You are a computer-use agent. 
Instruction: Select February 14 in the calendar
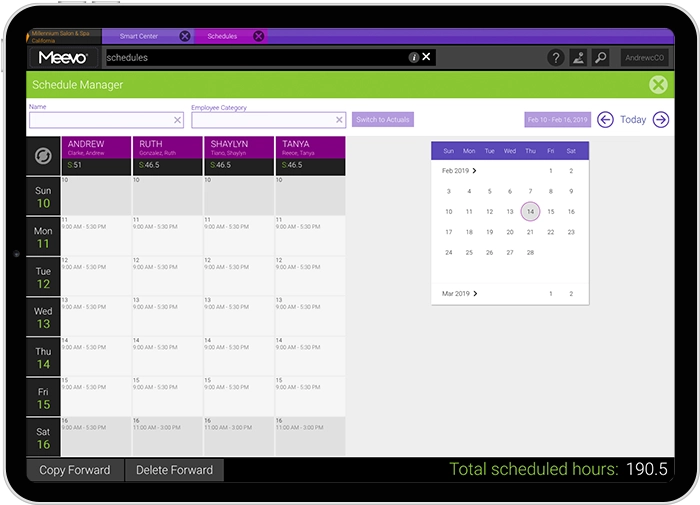[530, 212]
